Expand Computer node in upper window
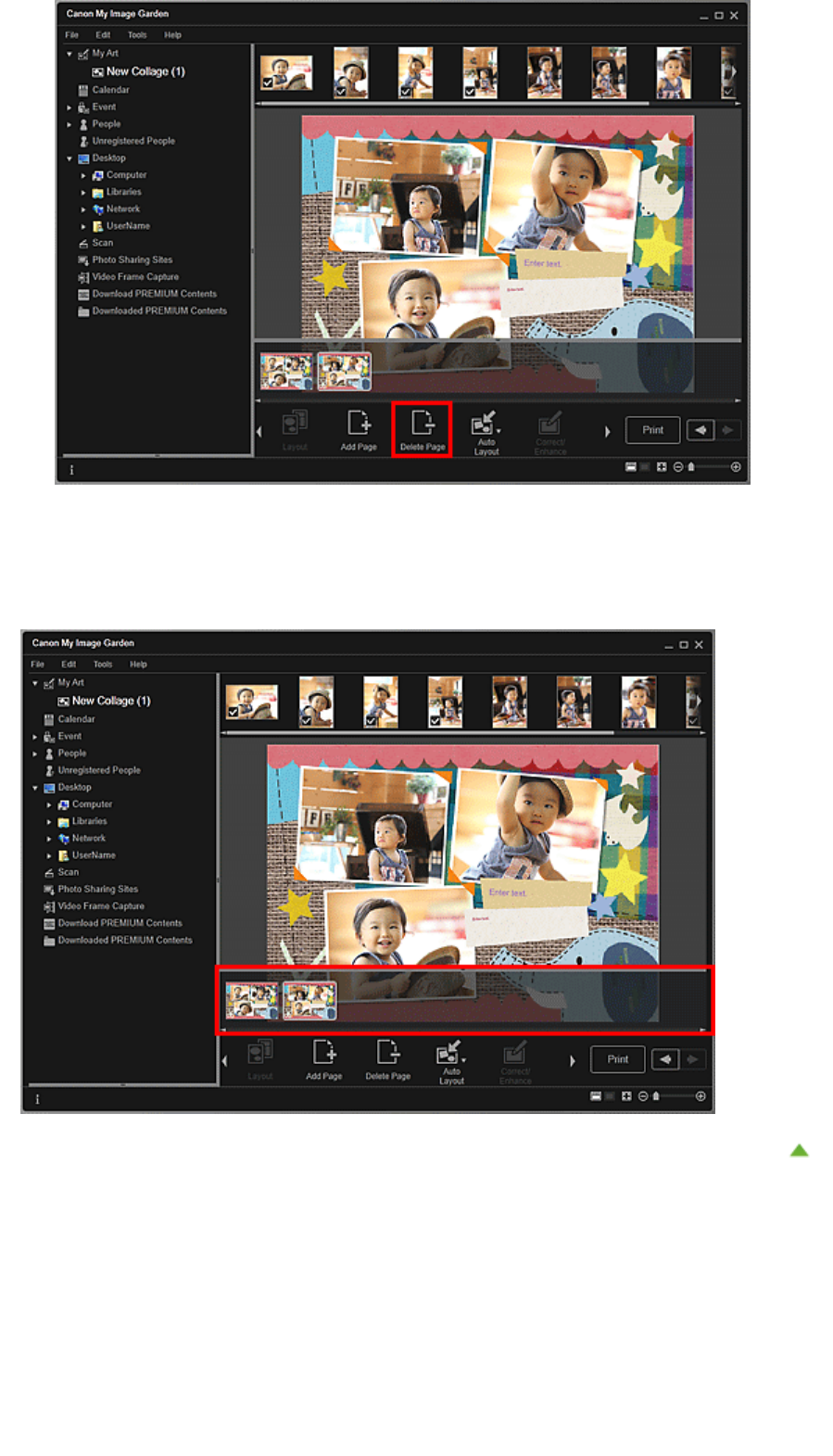The image size is (833, 1456). tap(83, 175)
